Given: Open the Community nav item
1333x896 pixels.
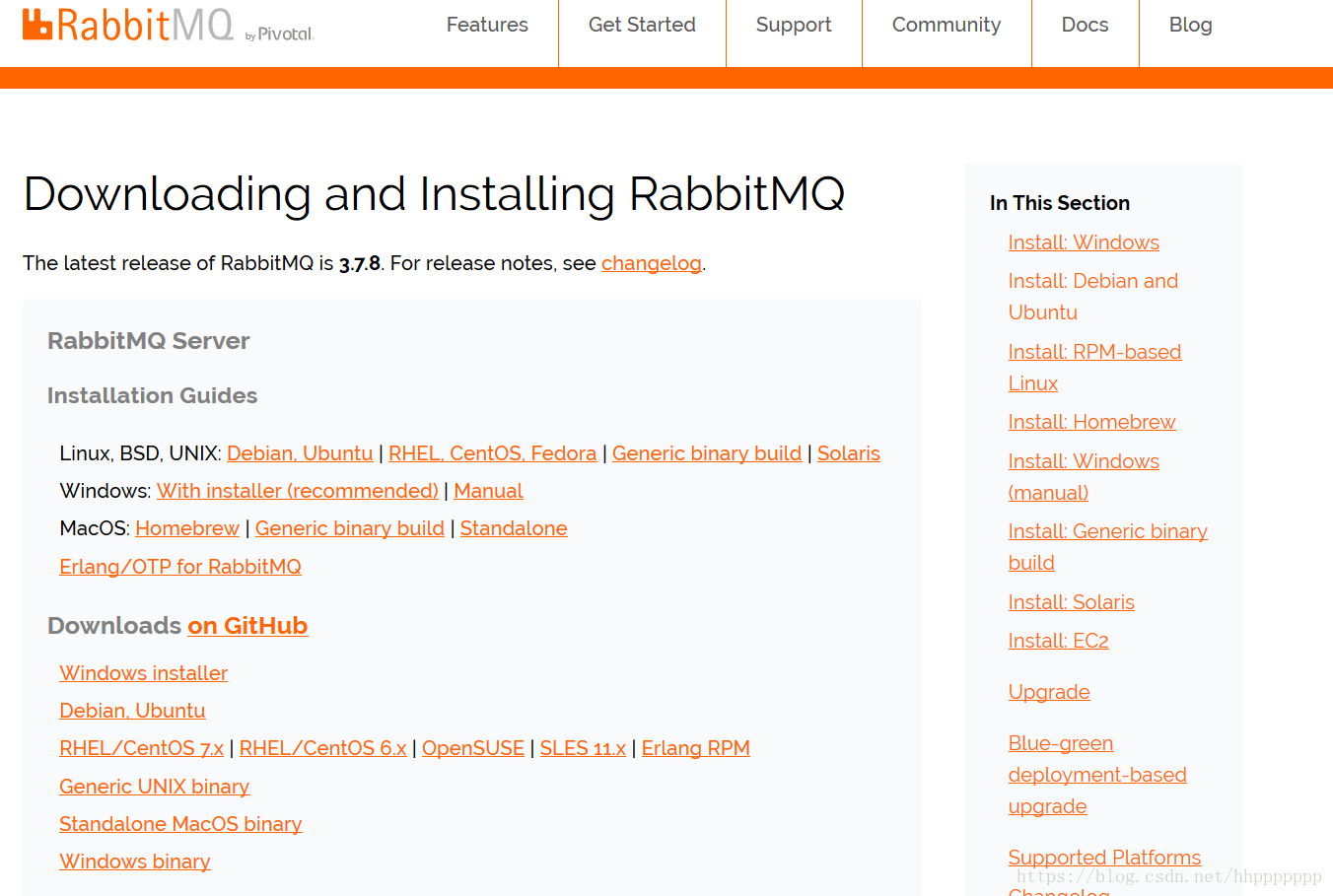Looking at the screenshot, I should (947, 25).
